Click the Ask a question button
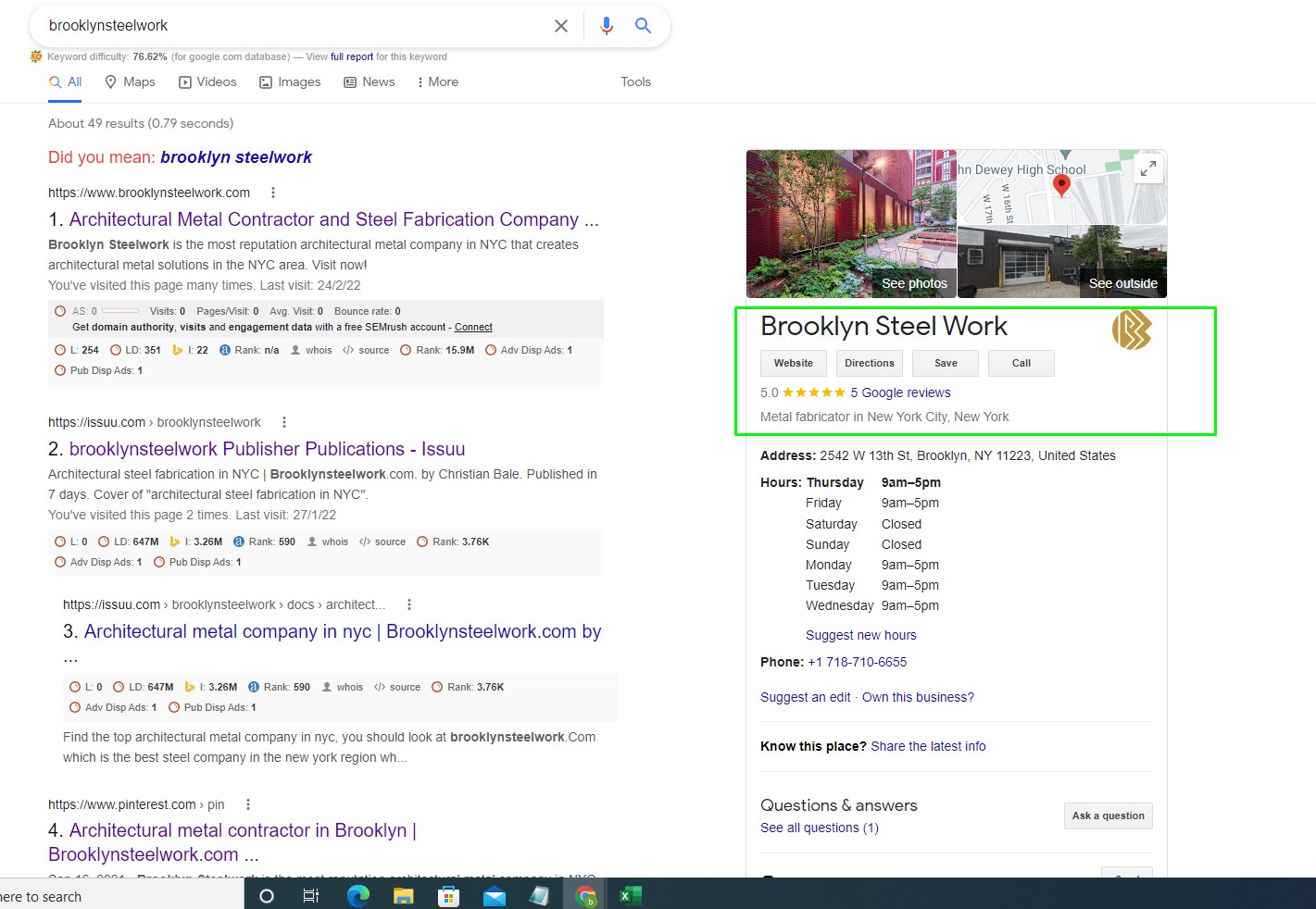 (x=1109, y=816)
